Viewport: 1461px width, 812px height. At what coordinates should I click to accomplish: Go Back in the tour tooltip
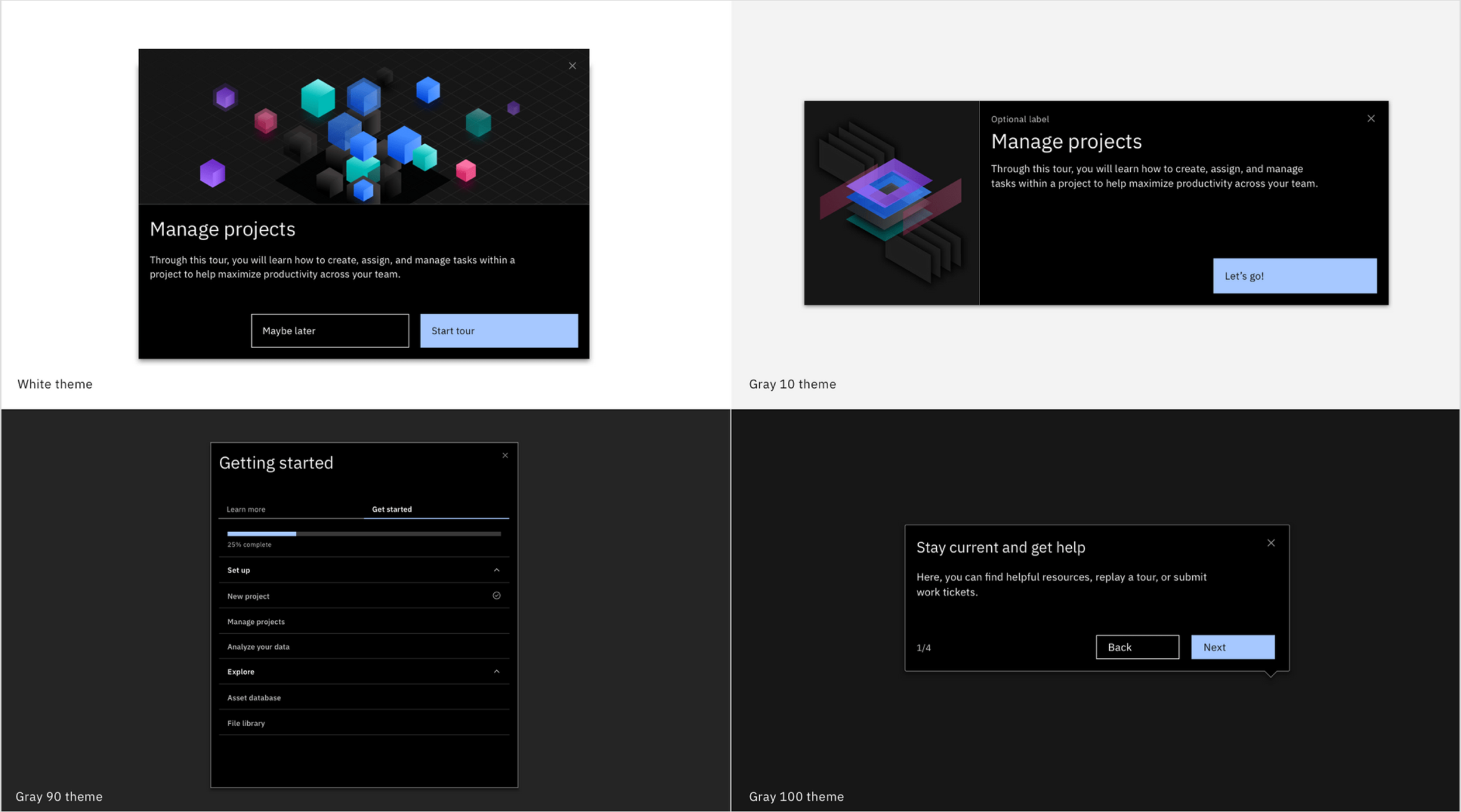click(1137, 647)
